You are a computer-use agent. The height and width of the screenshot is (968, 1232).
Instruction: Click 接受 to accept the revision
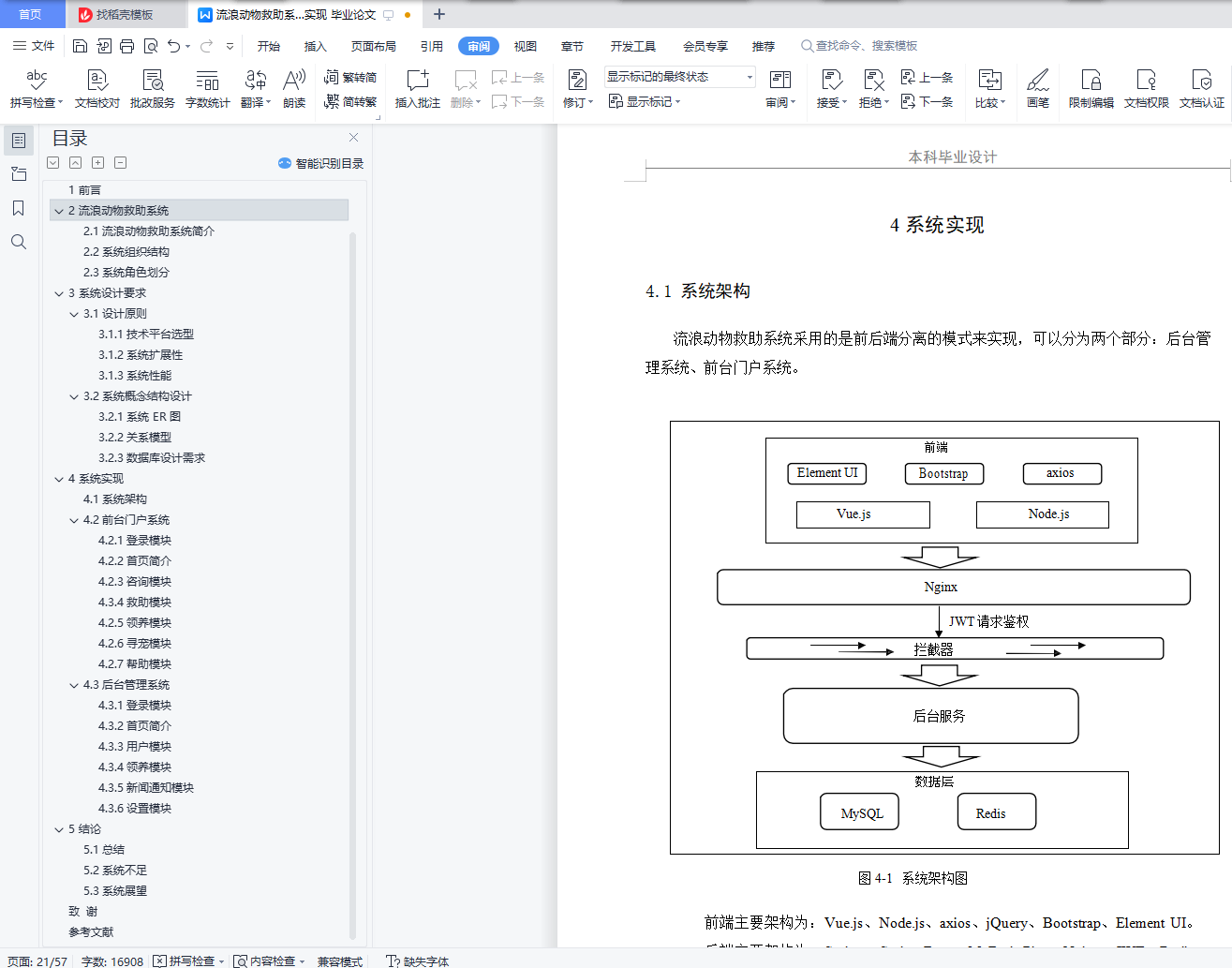[831, 89]
